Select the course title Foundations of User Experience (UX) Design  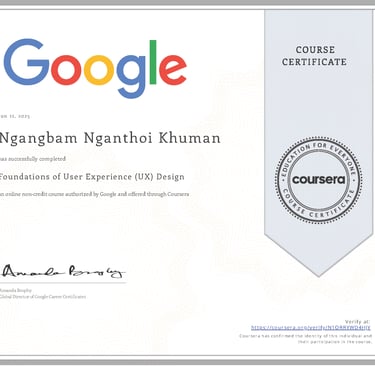92,177
